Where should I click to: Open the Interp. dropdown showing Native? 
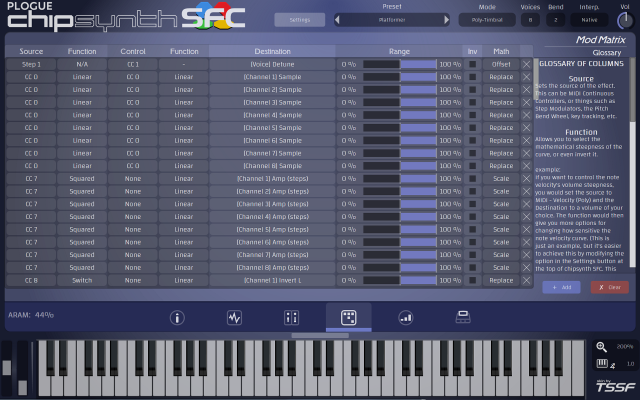coord(589,20)
